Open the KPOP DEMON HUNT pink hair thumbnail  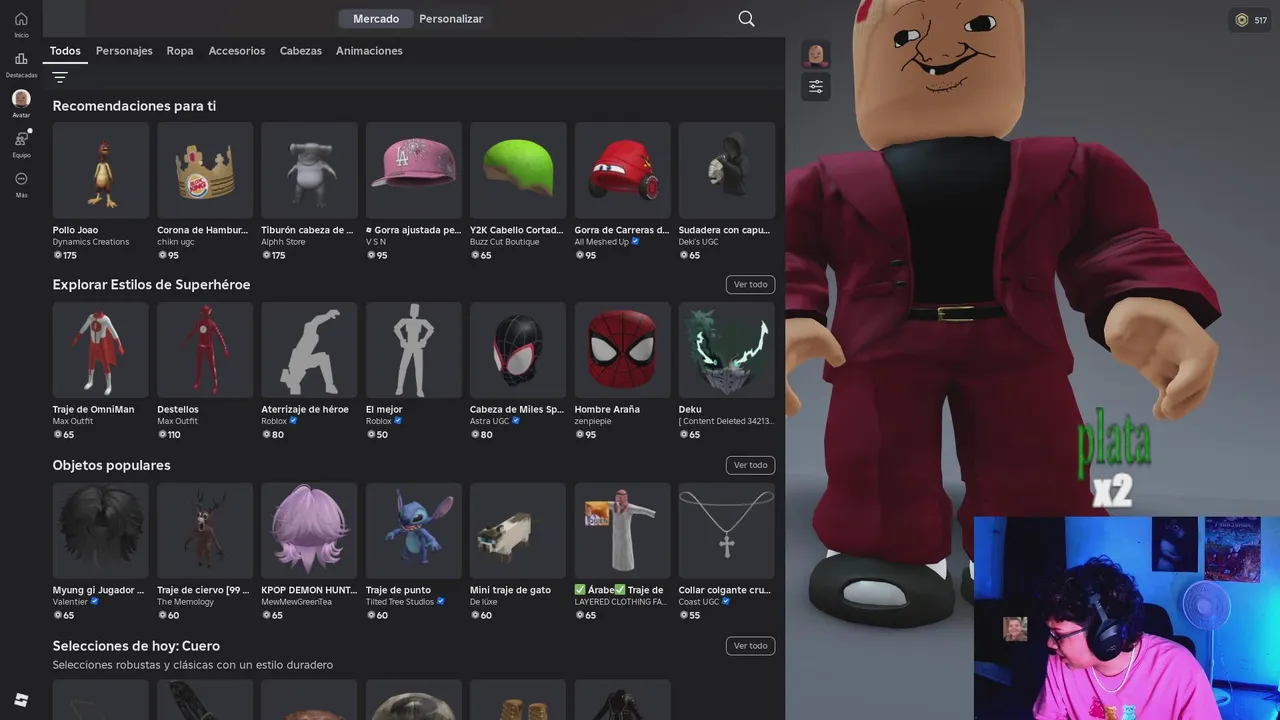pyautogui.click(x=309, y=531)
